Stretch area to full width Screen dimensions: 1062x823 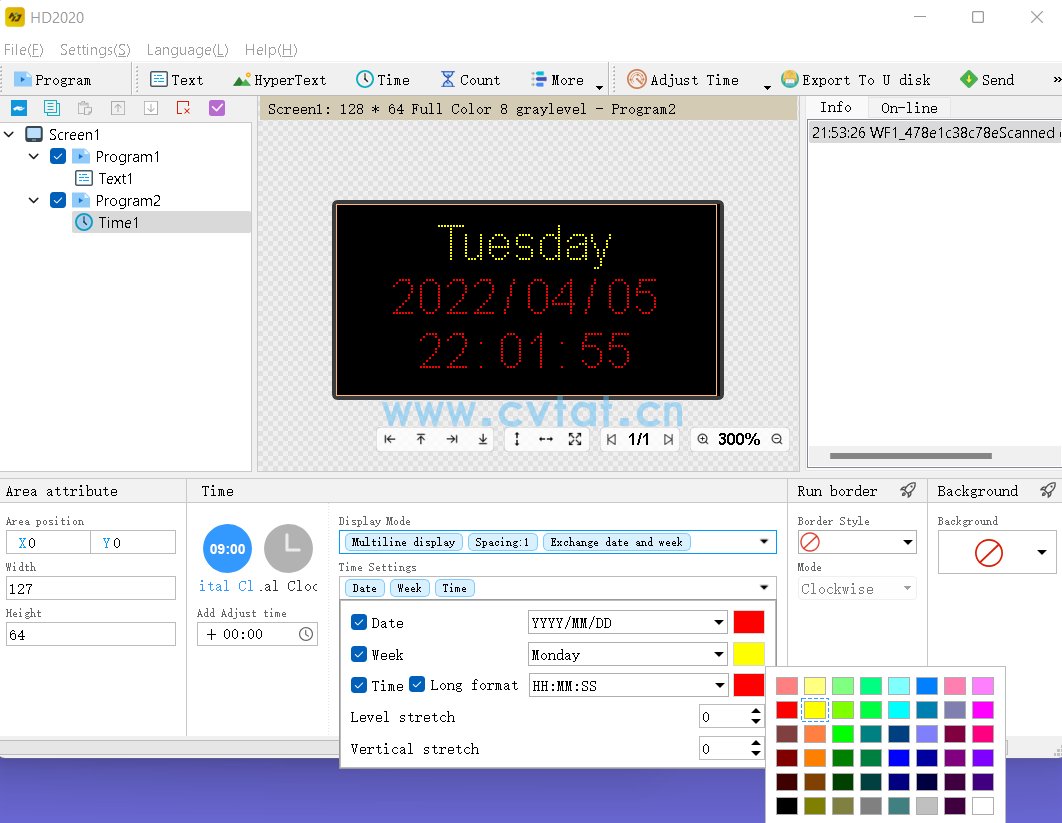click(546, 439)
